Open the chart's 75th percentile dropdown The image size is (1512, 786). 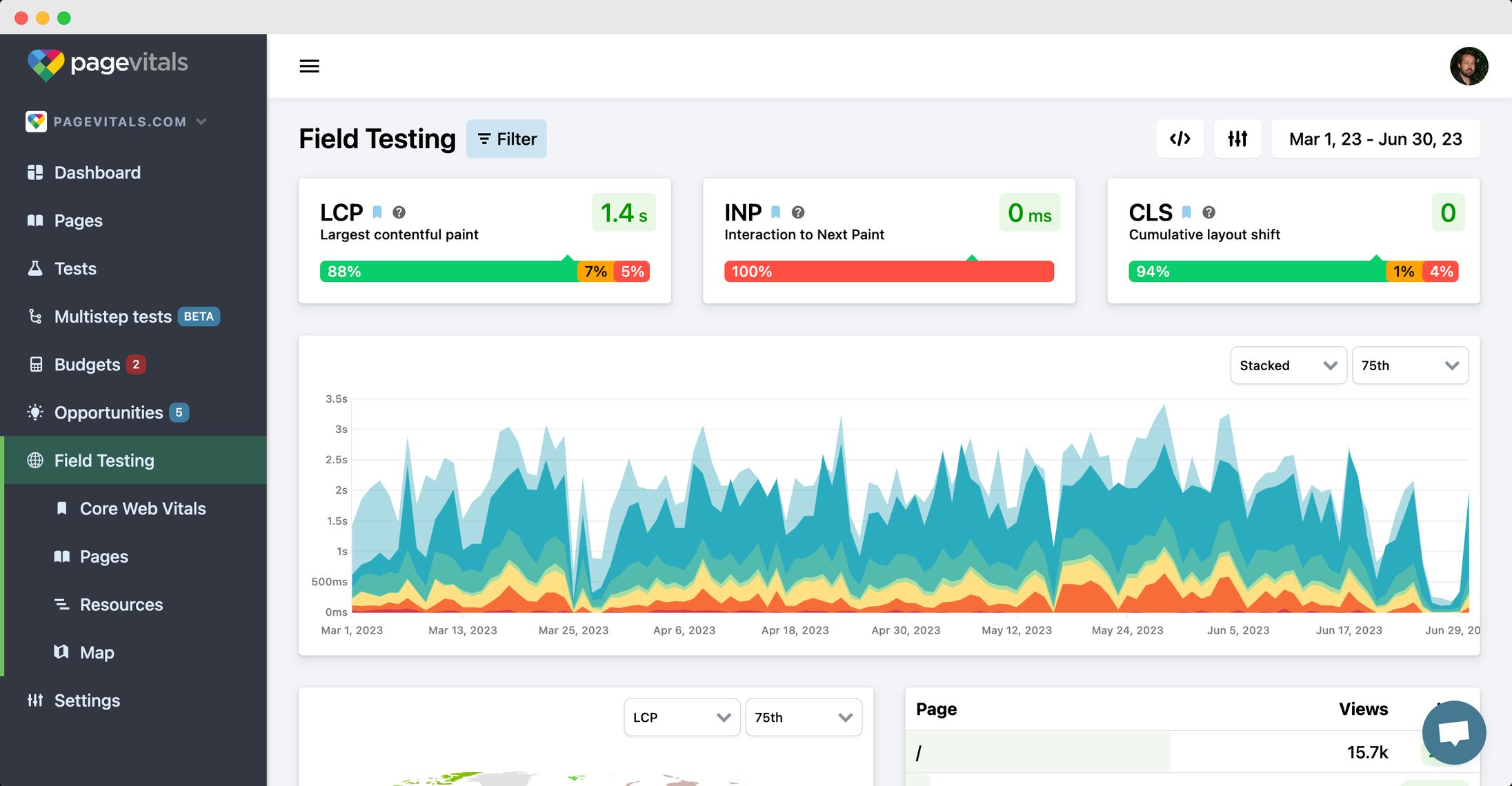tap(1409, 365)
